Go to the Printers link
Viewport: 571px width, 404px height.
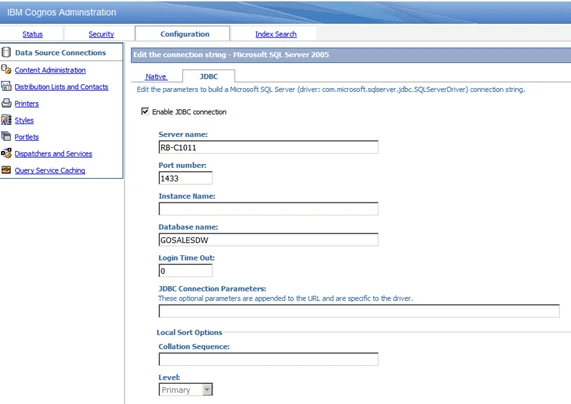[x=27, y=103]
